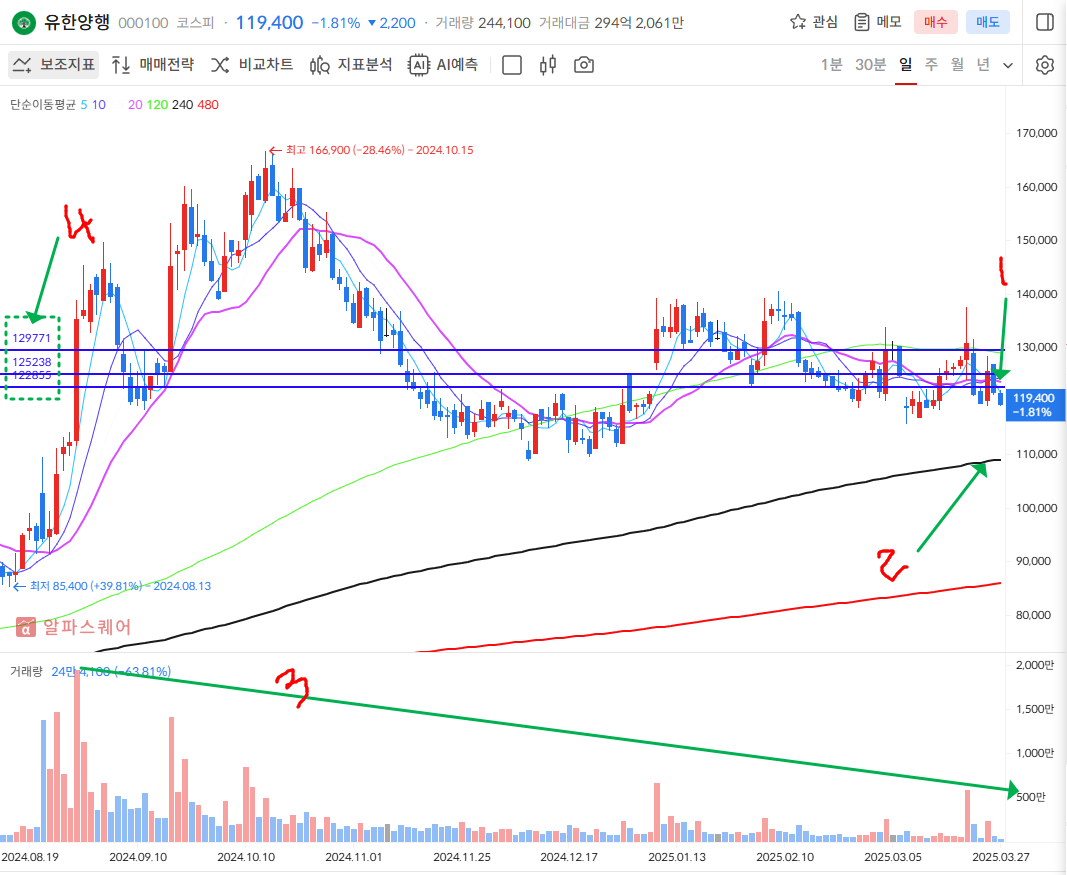The width and height of the screenshot is (1067, 875).
Task: Select the 월 monthly timeframe
Action: [x=957, y=65]
